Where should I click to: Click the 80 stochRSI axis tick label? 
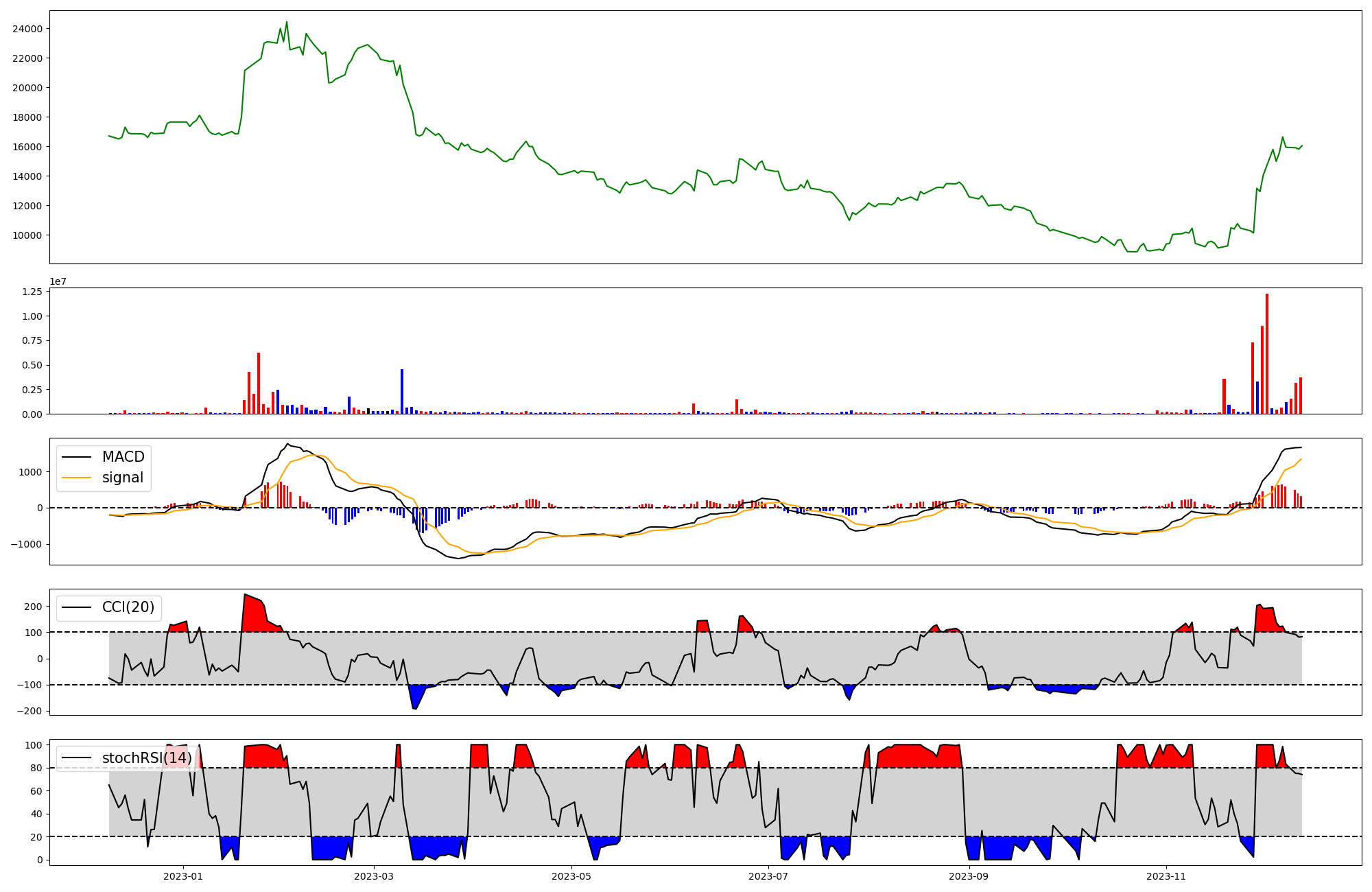(x=36, y=768)
